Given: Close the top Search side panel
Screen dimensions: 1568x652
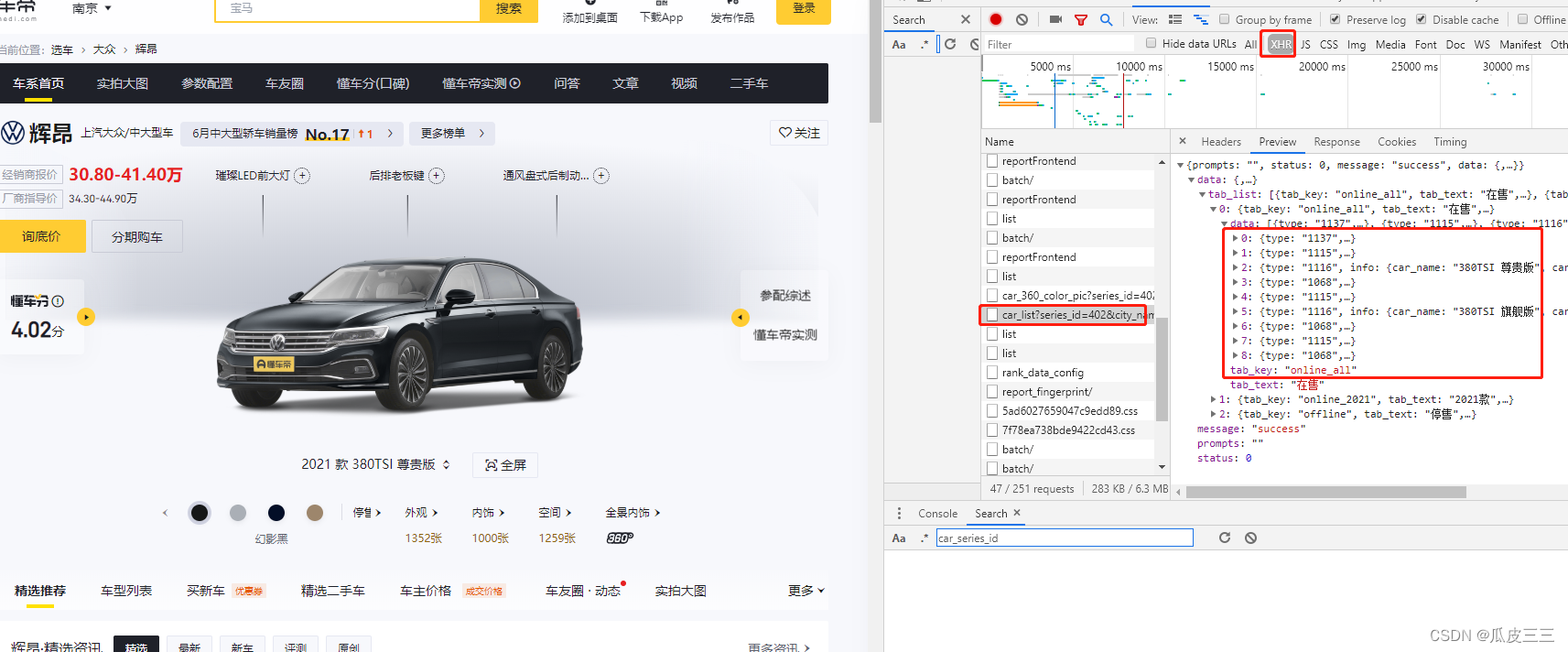Looking at the screenshot, I should point(966,19).
